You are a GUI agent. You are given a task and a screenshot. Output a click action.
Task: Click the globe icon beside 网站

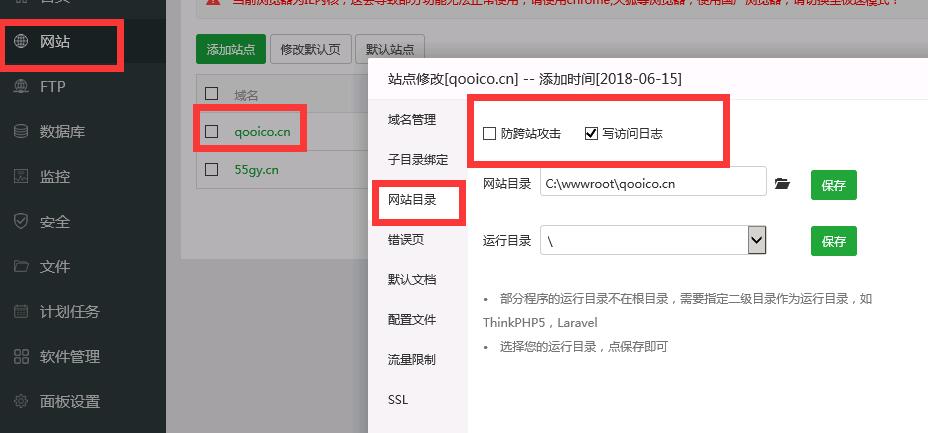21,42
